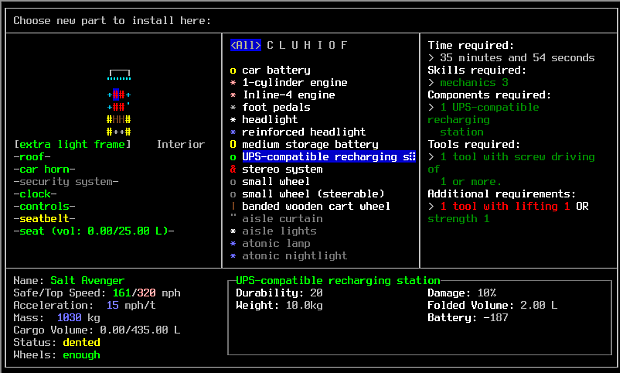This screenshot has width=620, height=373.
Task: Pick the headlight part
Action: pyautogui.click(x=270, y=119)
